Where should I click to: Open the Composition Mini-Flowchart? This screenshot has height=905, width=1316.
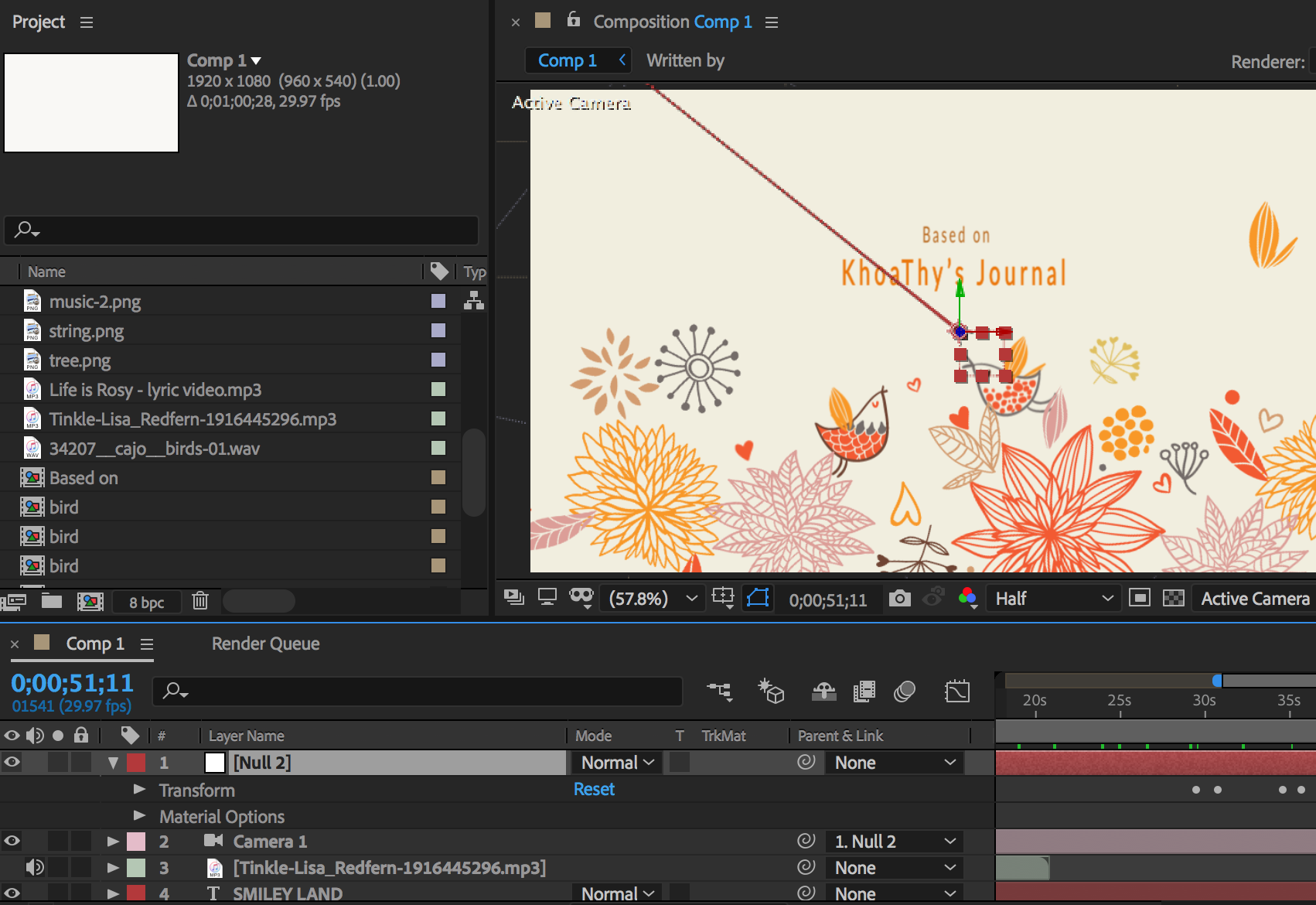click(719, 691)
